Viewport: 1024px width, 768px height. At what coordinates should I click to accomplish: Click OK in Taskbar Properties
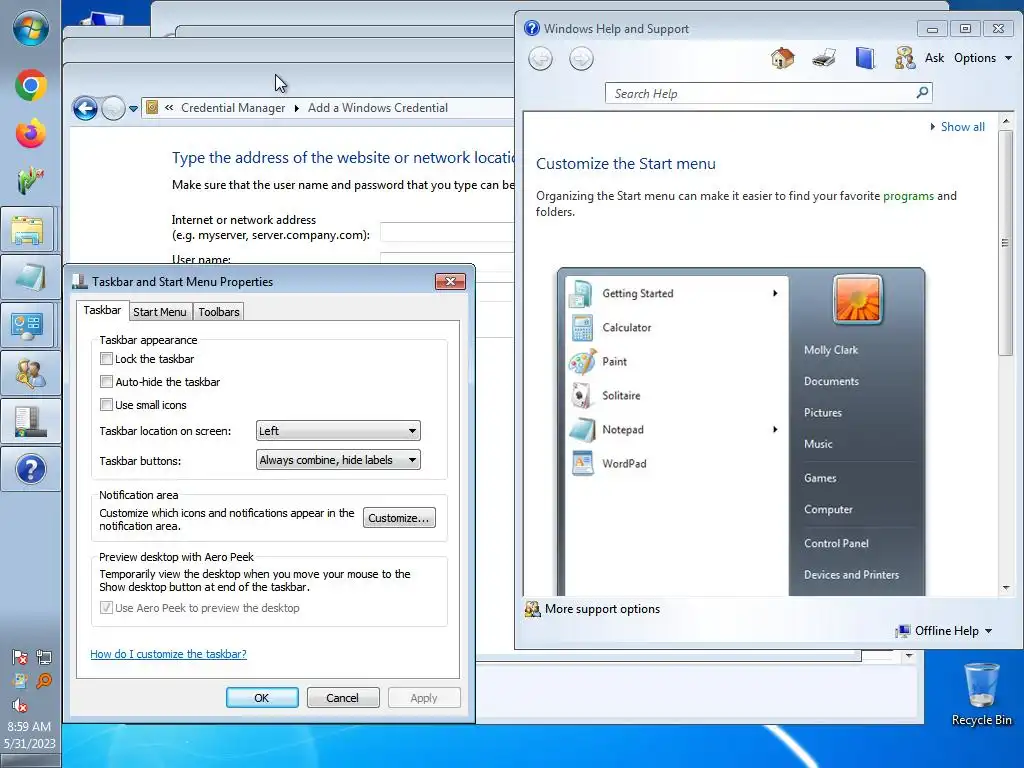[262, 697]
